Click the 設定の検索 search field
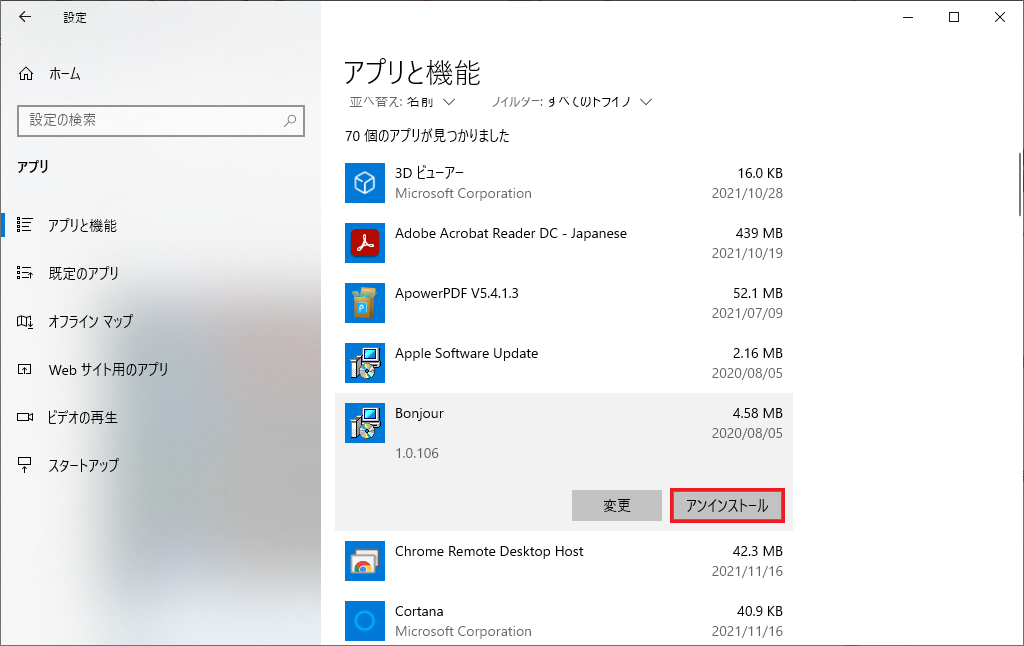Screen dimensions: 1024x646 pyautogui.click(x=150, y=120)
